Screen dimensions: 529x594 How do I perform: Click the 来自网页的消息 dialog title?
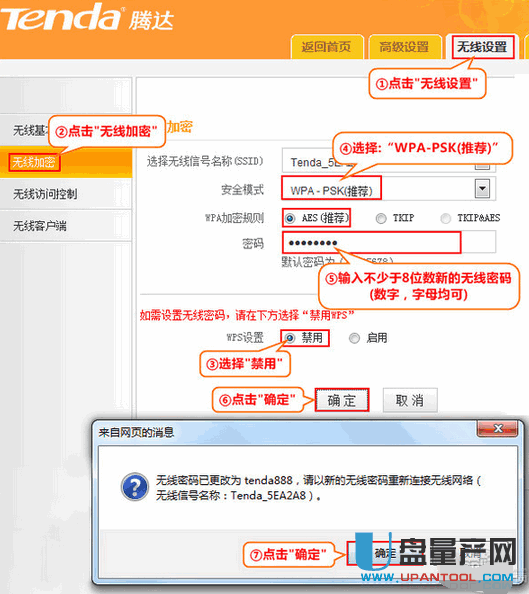136,432
